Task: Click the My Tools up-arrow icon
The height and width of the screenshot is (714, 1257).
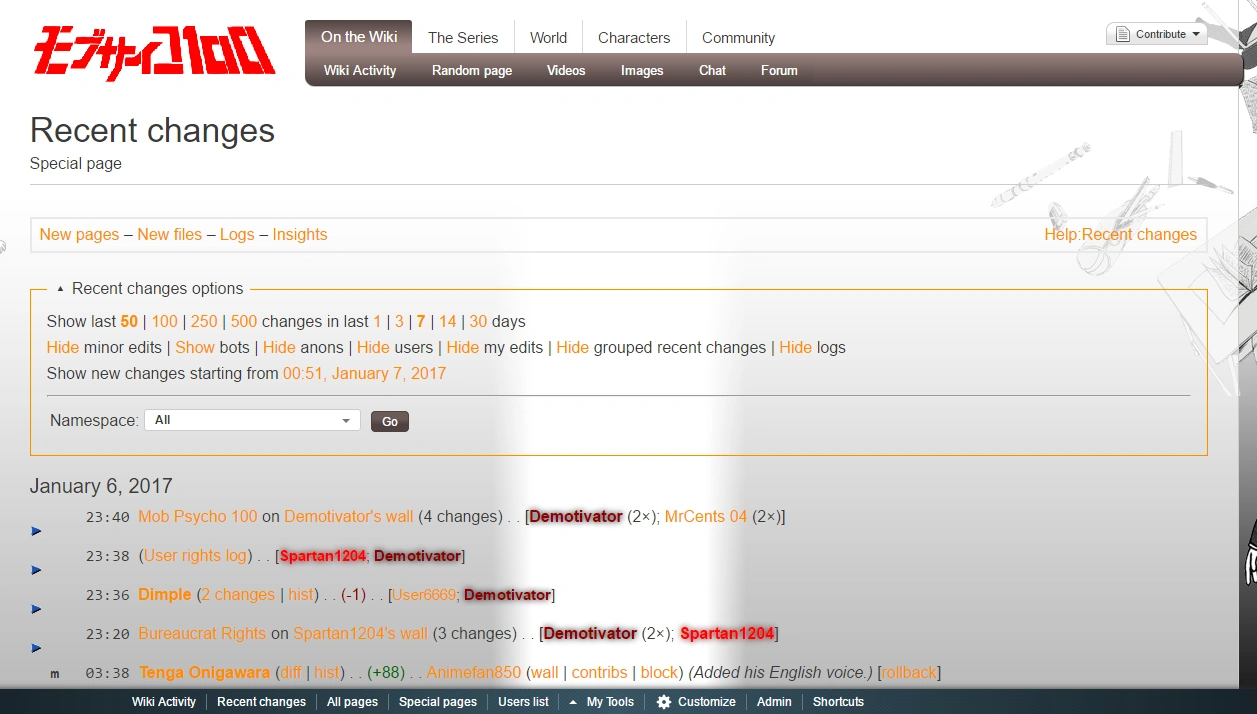Action: 573,702
